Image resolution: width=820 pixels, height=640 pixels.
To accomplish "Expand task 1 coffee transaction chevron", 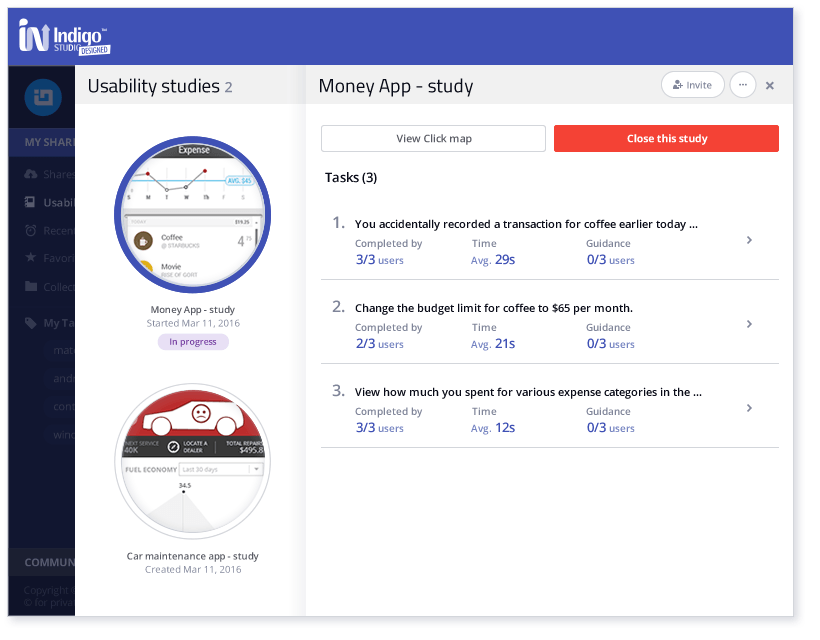I will click(x=749, y=240).
